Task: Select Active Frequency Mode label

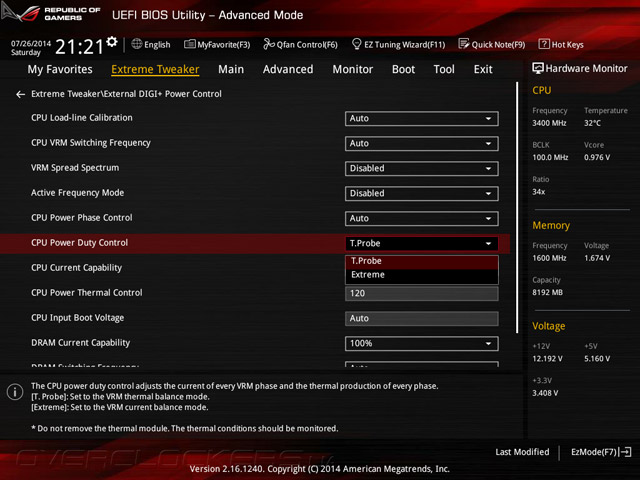Action: 78,193
